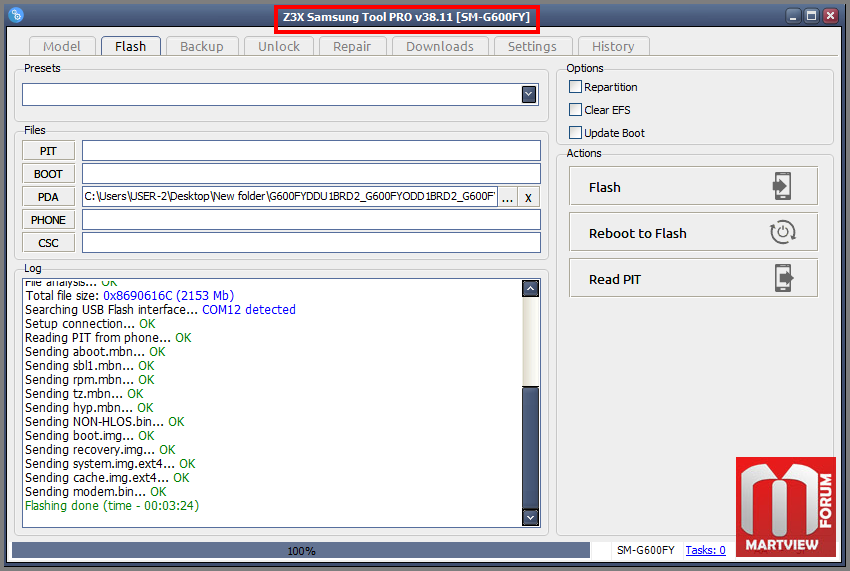Click the log scroll up arrow
This screenshot has width=850, height=571.
[x=530, y=289]
